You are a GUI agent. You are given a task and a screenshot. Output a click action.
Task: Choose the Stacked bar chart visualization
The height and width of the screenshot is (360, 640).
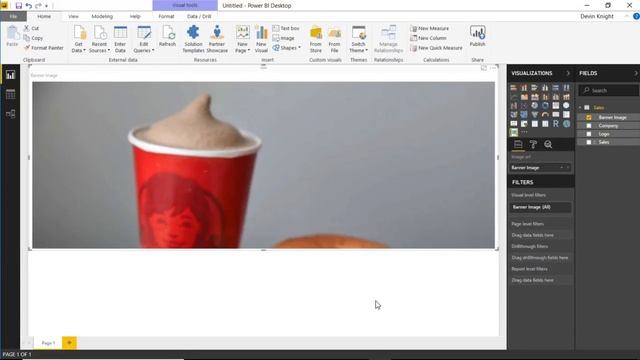[x=514, y=87]
